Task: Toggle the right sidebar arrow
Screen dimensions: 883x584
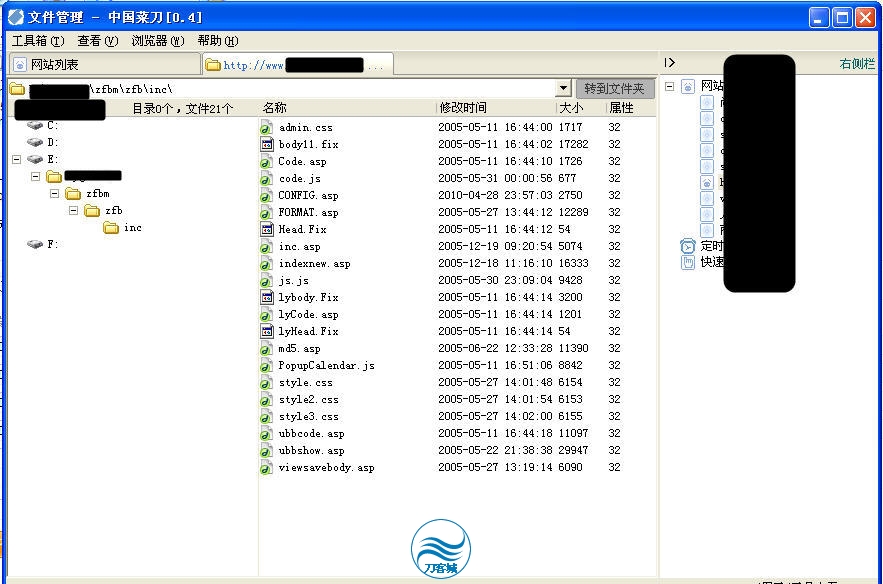Action: 669,63
